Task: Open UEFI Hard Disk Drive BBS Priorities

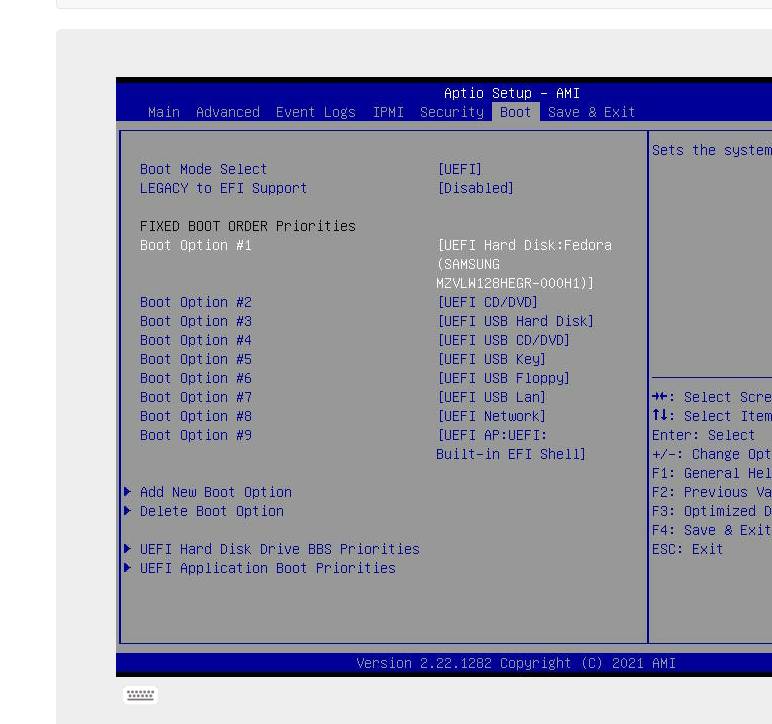Action: [280, 549]
